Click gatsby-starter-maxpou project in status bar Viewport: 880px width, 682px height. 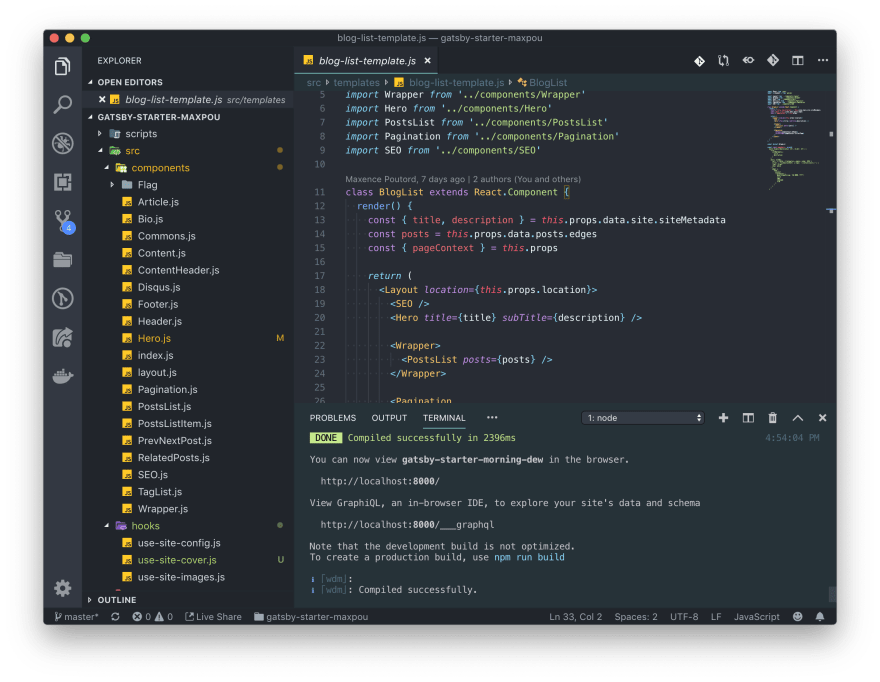click(311, 616)
